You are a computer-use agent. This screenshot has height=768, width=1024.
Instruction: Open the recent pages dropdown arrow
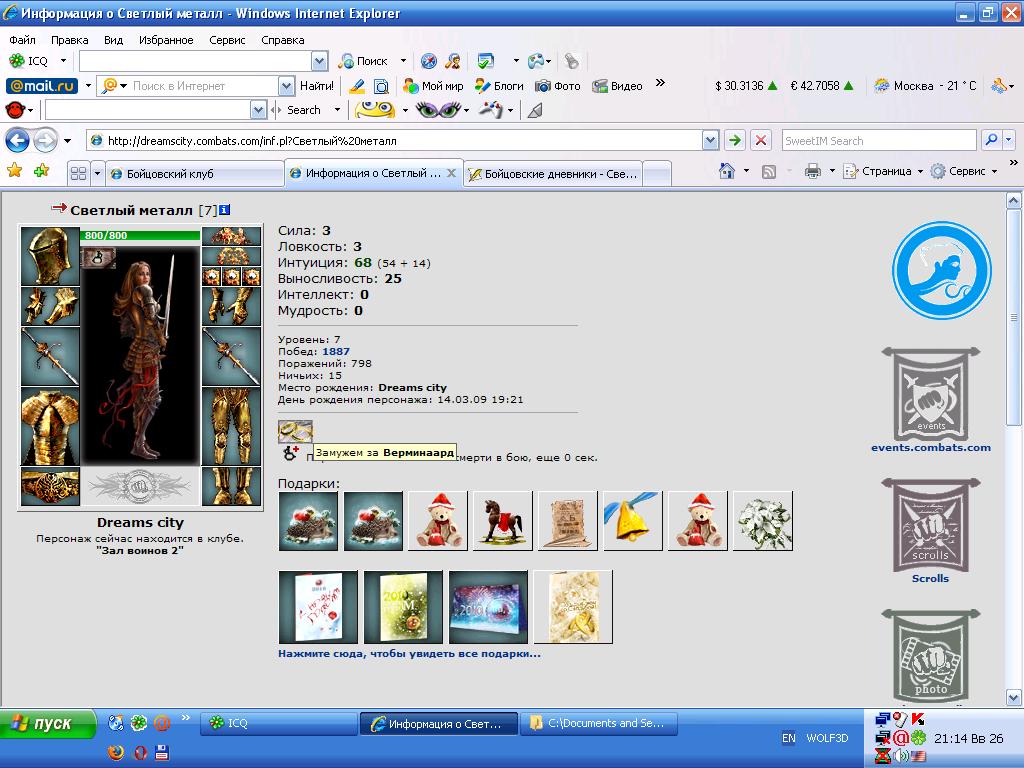click(67, 140)
